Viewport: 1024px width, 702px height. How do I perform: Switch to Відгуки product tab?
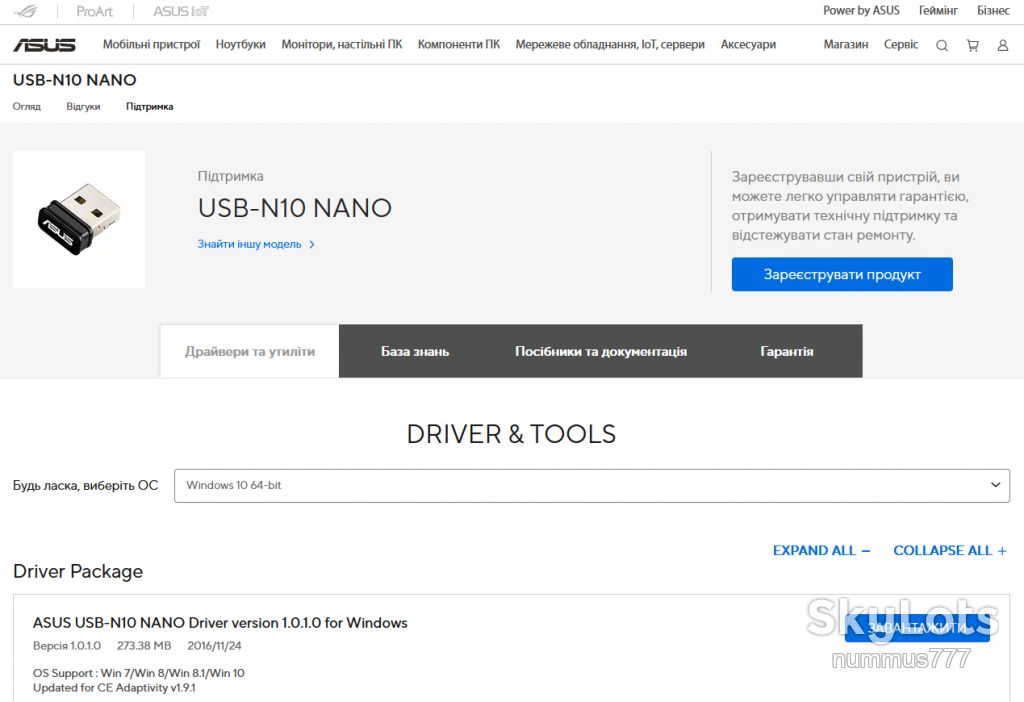click(x=83, y=106)
